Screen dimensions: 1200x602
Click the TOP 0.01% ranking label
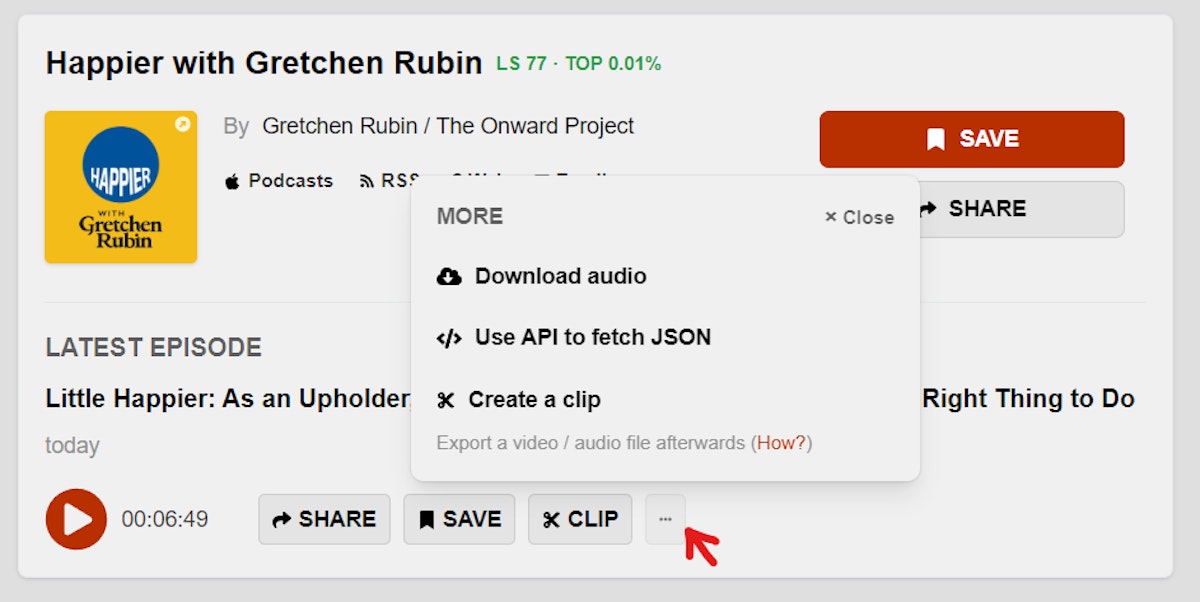(x=613, y=64)
